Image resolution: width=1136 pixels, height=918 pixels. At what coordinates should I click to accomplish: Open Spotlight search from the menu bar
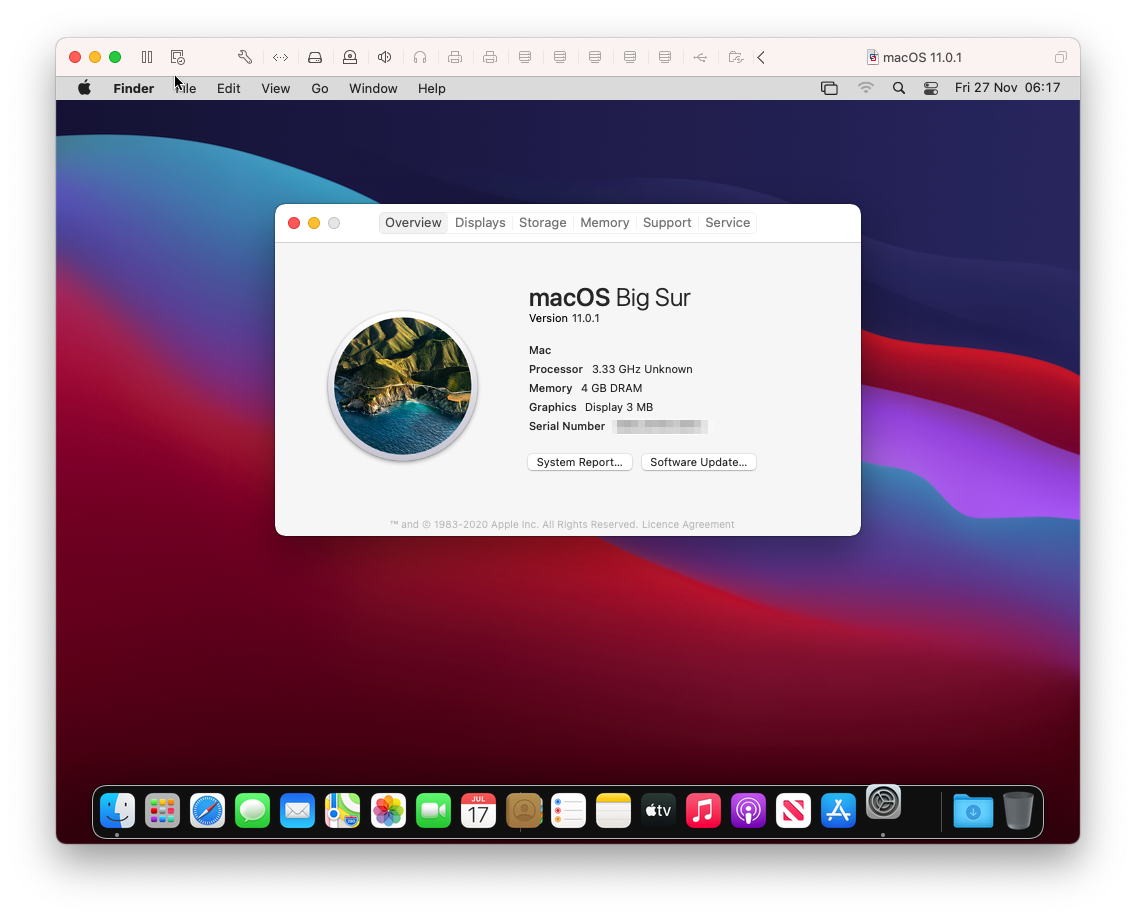[x=898, y=88]
